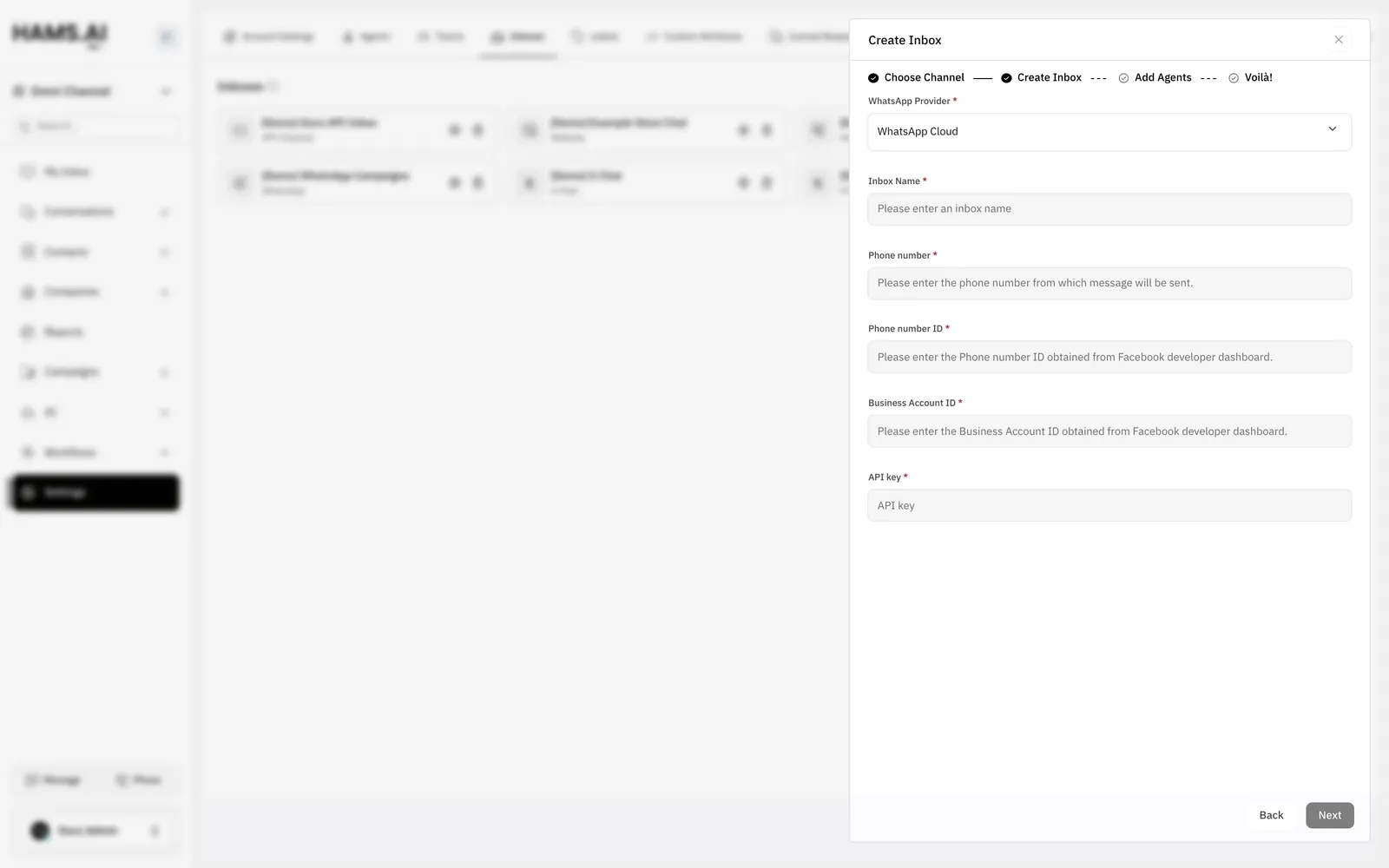Click the Add Agents step circle icon

point(1123,78)
